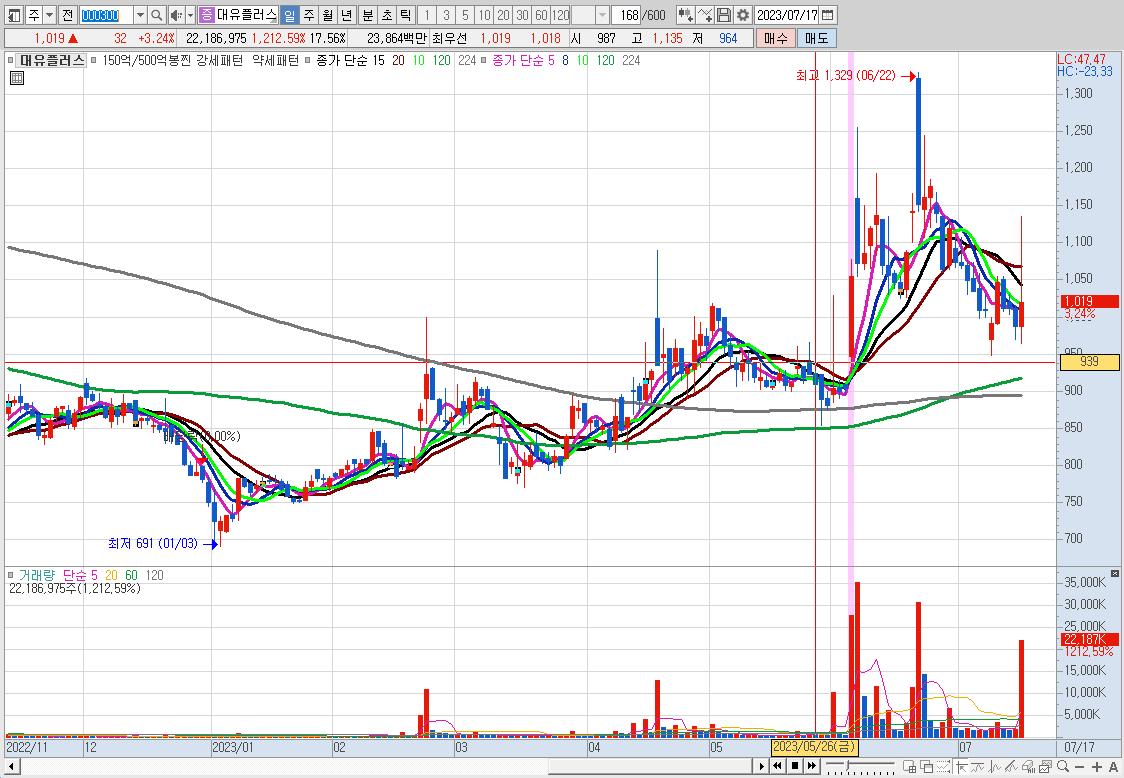Screen dimensions: 1124x778
Task: Click the 매도 sell button
Action: (x=816, y=38)
